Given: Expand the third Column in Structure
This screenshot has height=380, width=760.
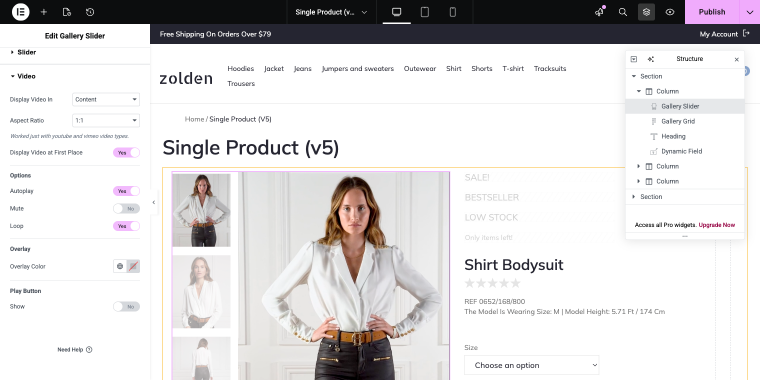Looking at the screenshot, I should tap(639, 181).
